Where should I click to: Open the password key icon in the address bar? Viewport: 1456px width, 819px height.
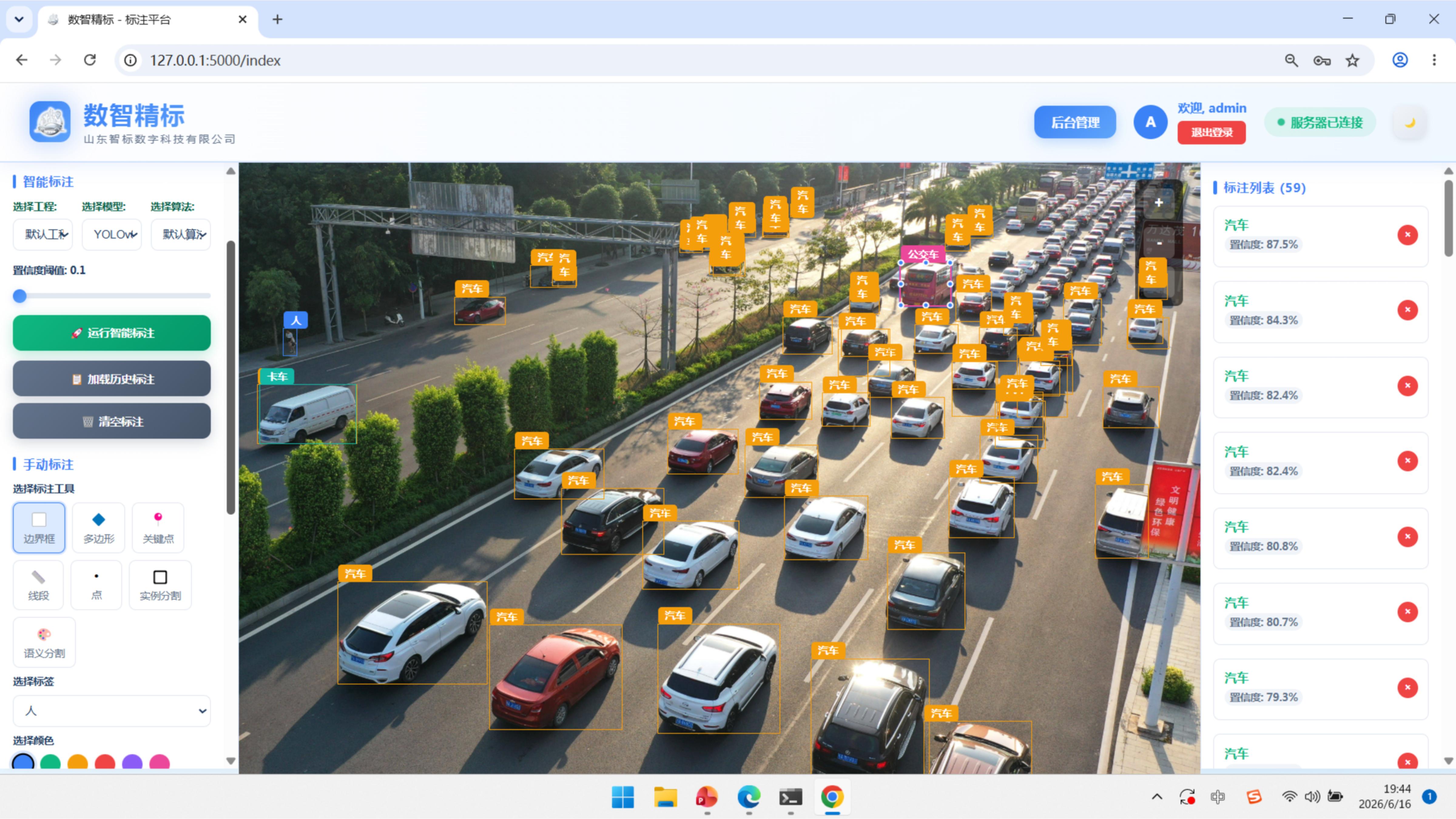click(x=1322, y=60)
